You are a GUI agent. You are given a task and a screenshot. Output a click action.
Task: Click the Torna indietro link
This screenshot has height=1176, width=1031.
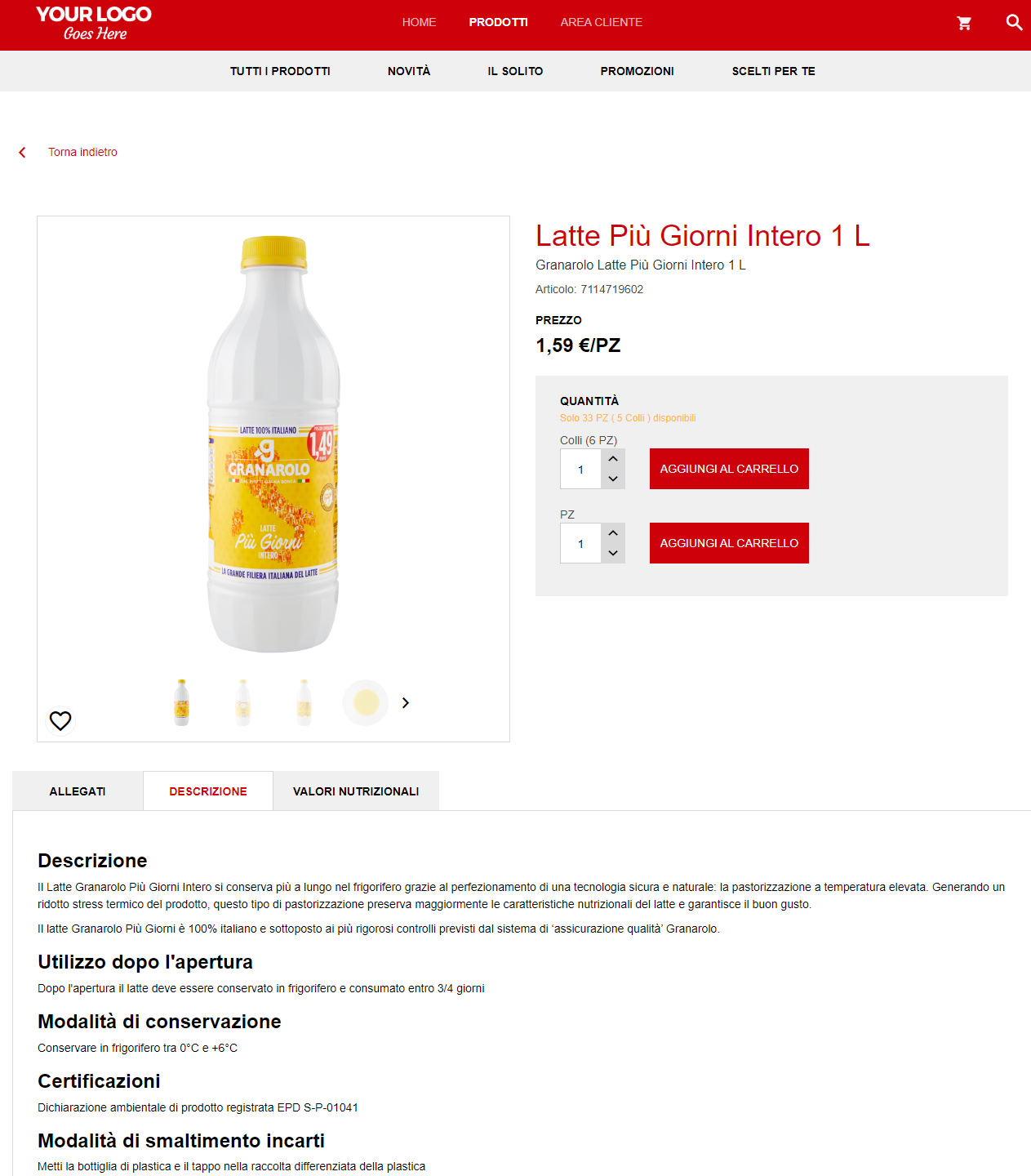82,152
